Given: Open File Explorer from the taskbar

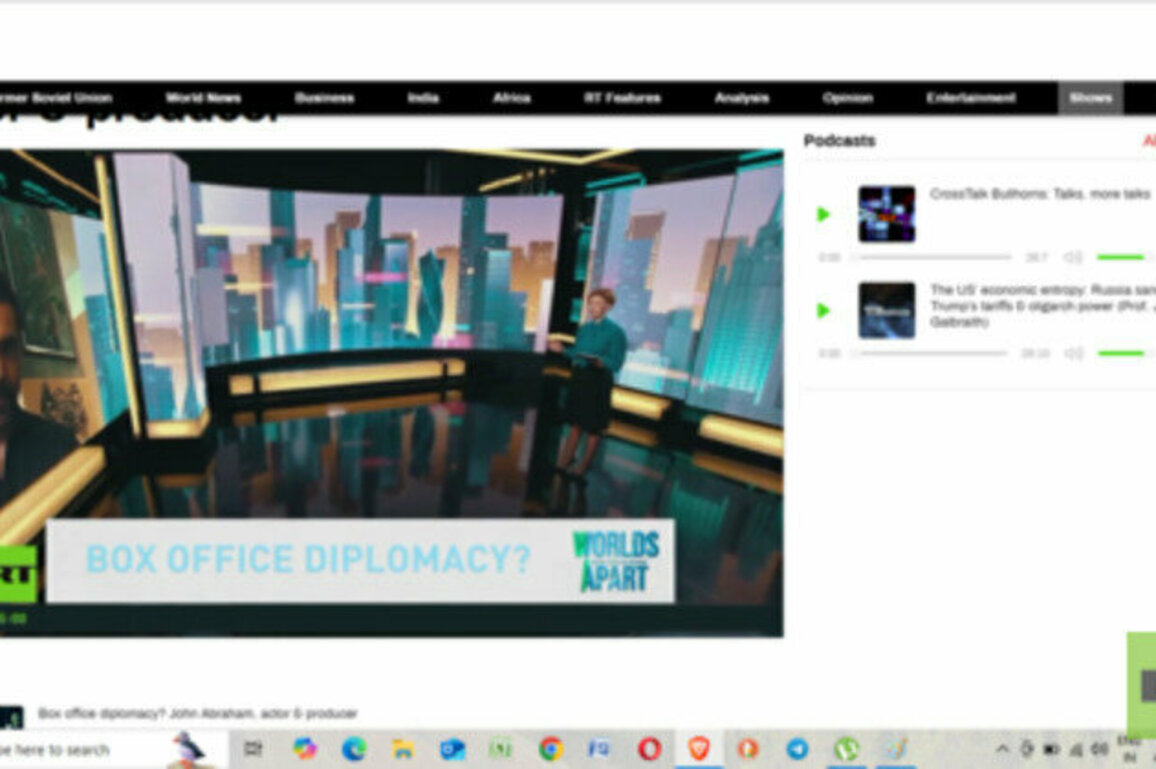Looking at the screenshot, I should tap(403, 750).
